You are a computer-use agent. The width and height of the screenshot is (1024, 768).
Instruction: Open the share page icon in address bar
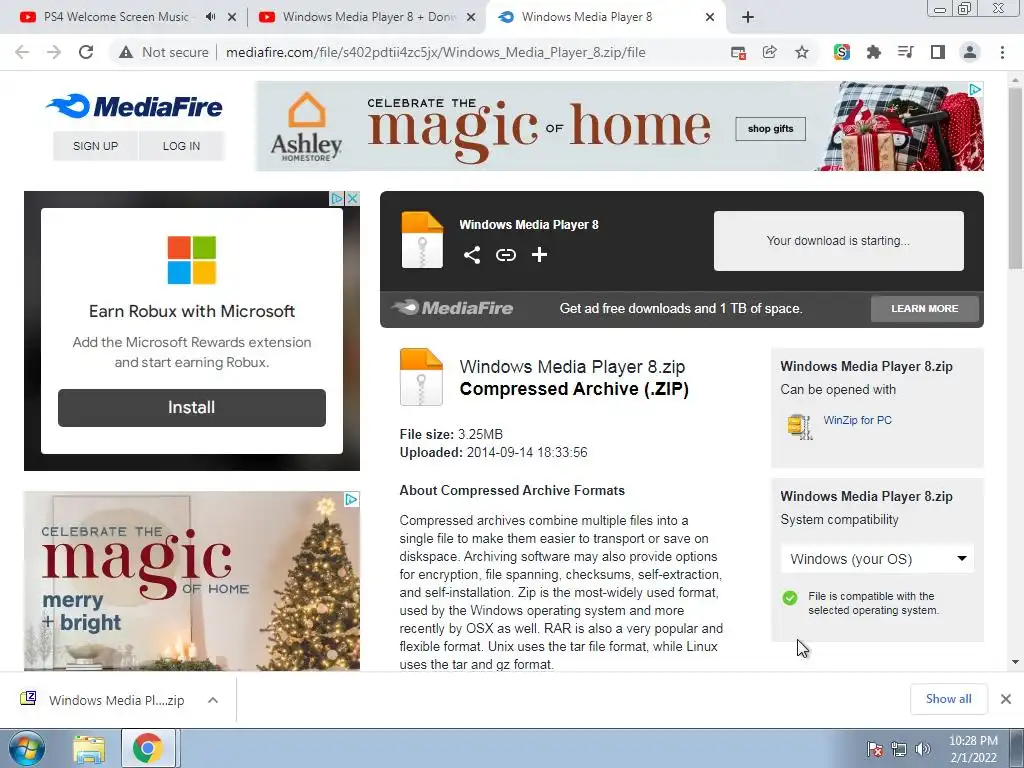[x=770, y=52]
